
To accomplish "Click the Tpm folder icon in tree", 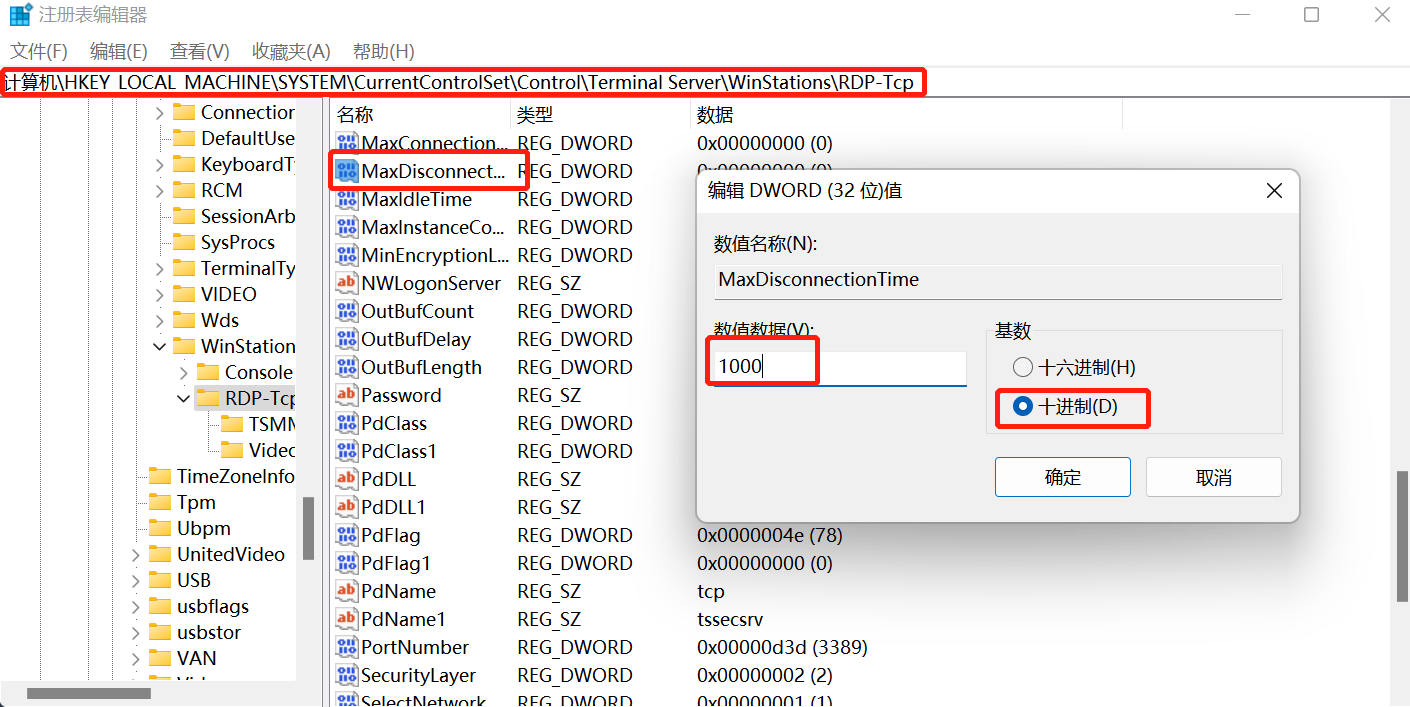I will [160, 502].
